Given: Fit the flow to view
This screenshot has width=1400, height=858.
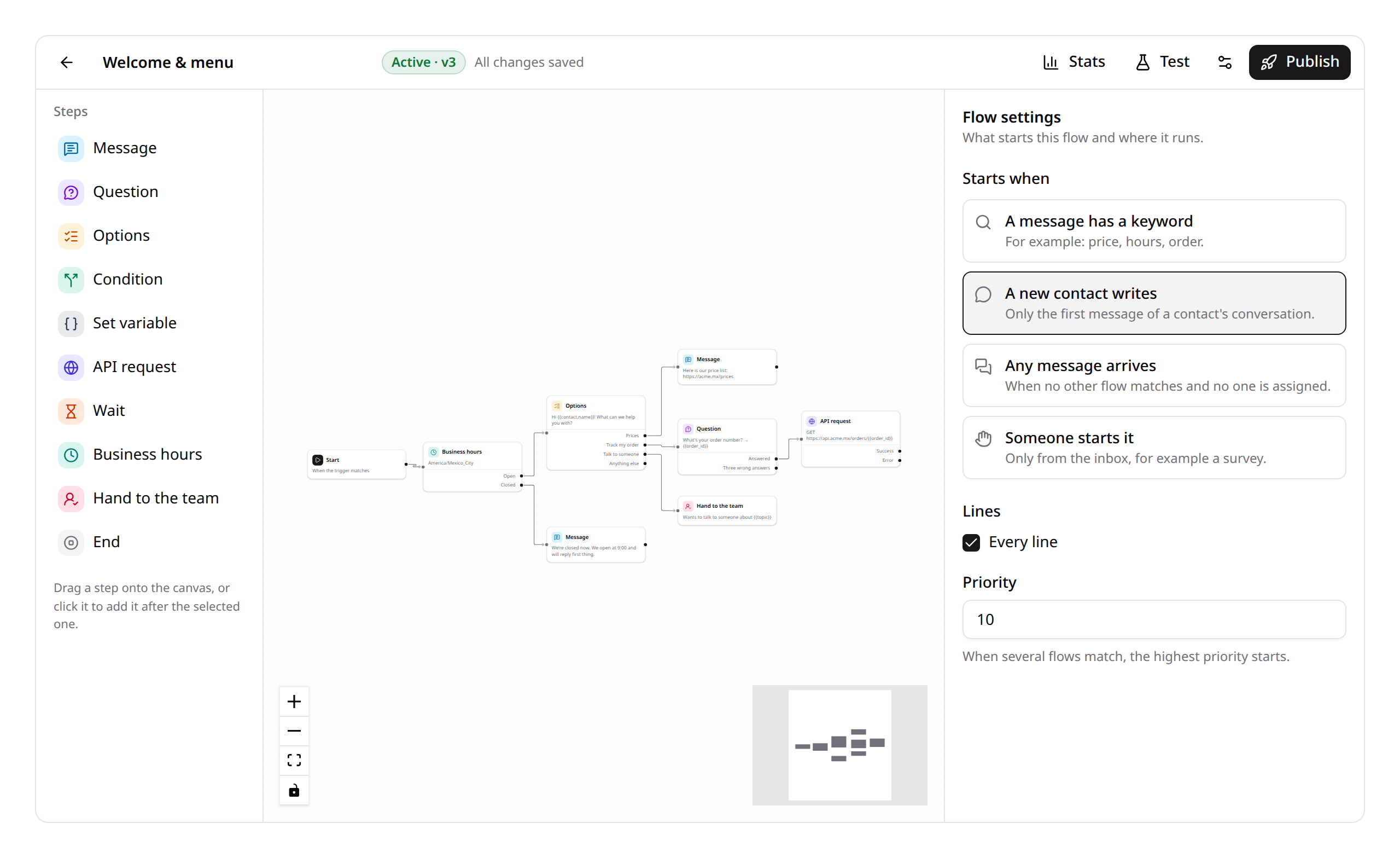Looking at the screenshot, I should coord(294,761).
